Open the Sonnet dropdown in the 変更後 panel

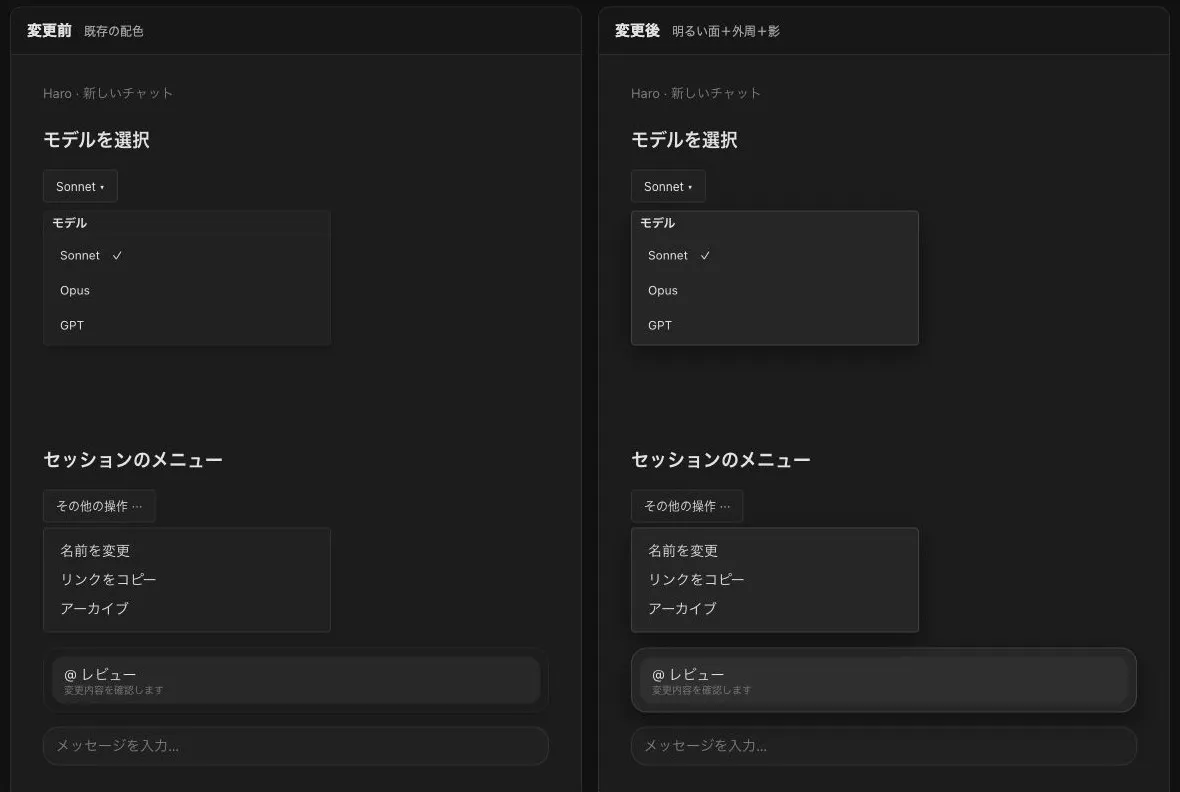point(668,187)
